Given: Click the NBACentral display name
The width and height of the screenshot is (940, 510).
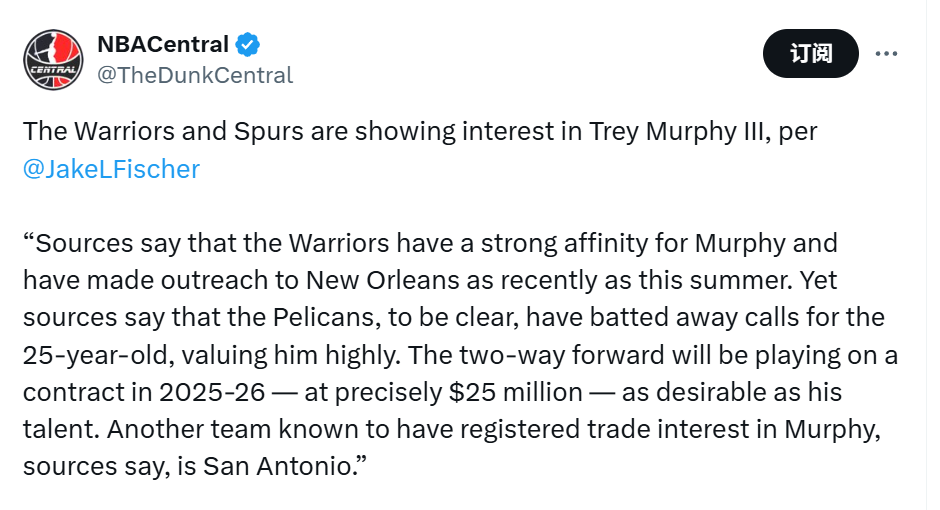Looking at the screenshot, I should 163,44.
